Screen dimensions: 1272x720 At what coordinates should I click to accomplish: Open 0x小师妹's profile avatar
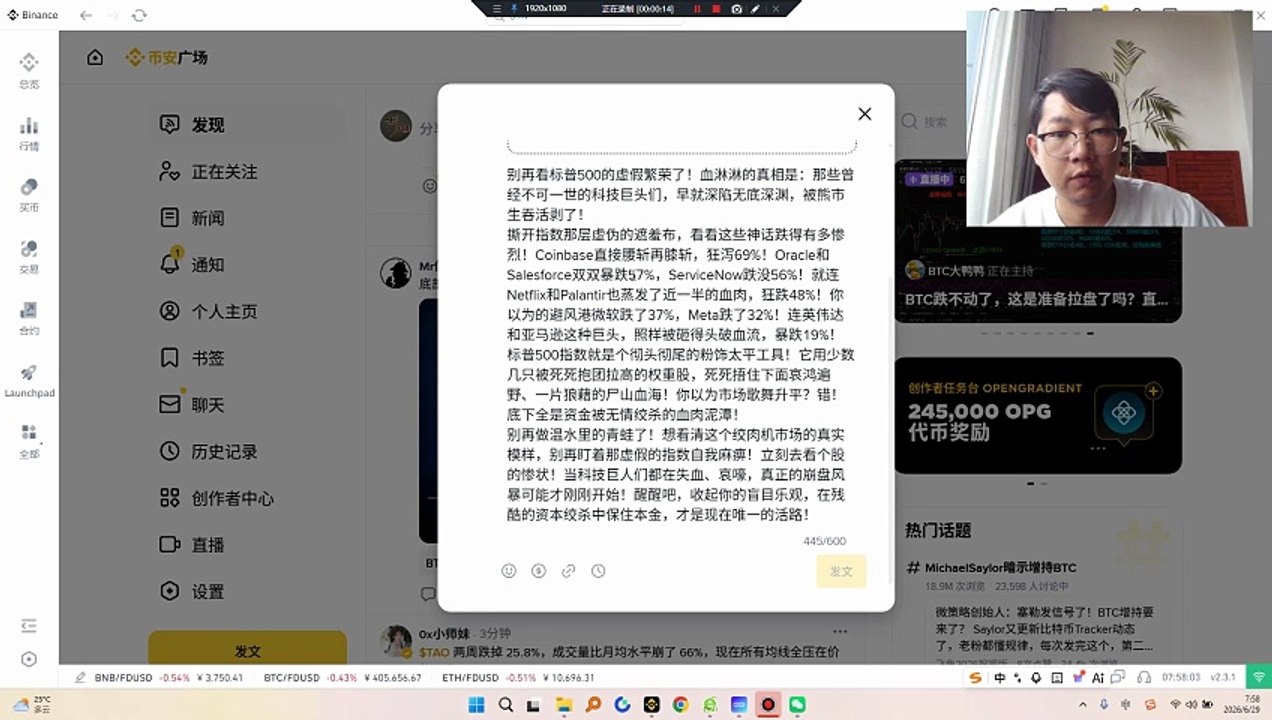396,641
